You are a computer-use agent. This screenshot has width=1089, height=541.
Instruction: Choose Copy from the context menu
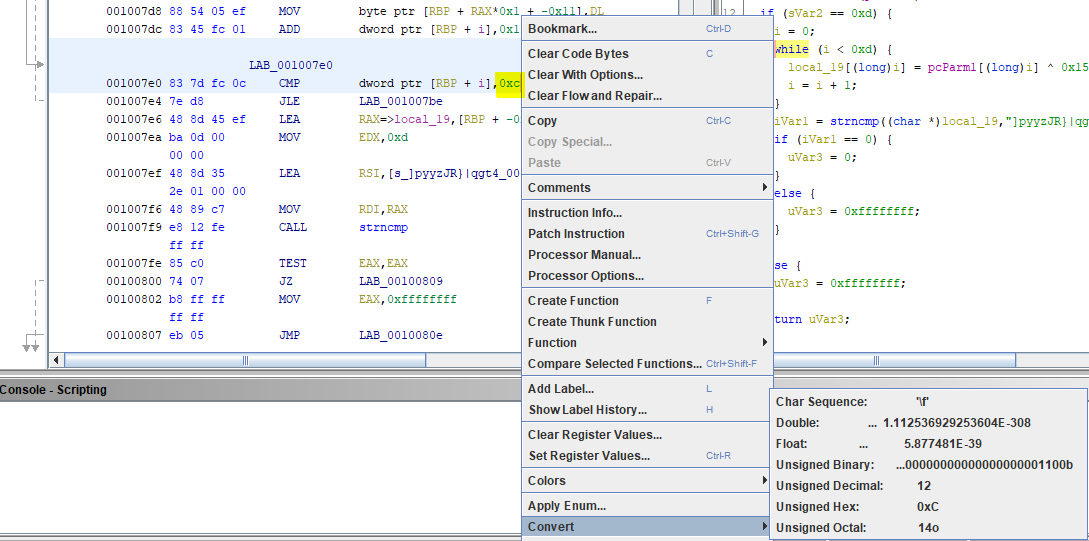647,121
